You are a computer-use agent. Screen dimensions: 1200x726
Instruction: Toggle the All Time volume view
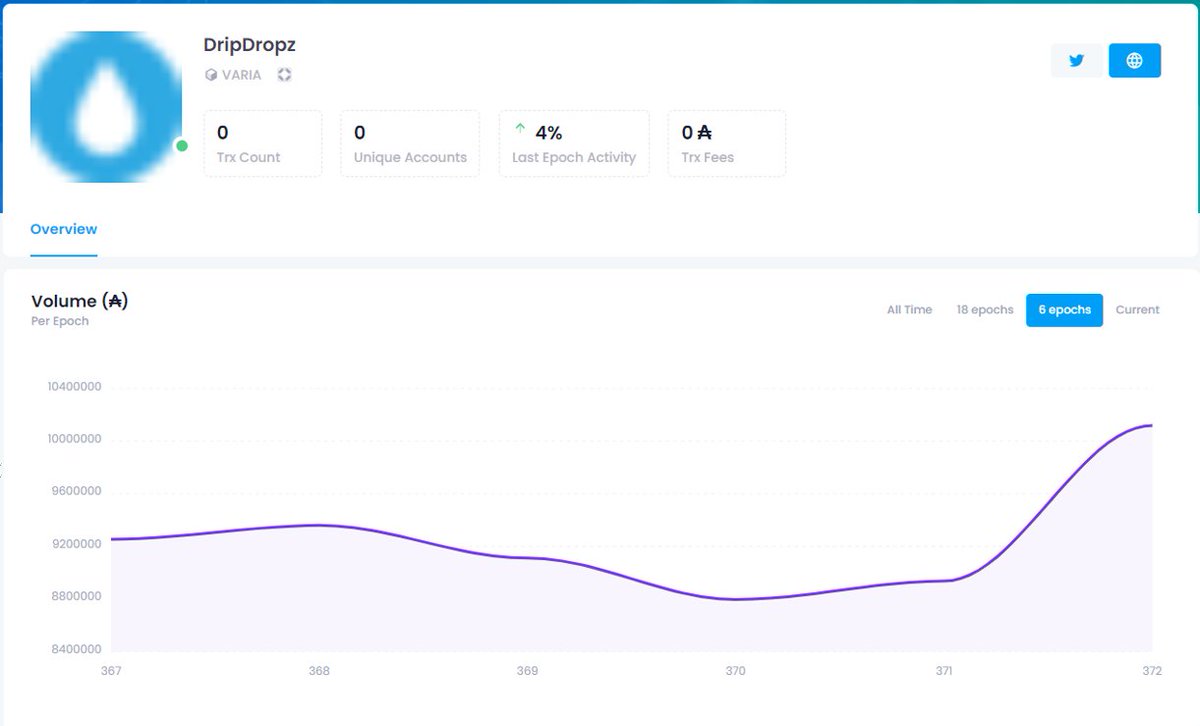point(908,310)
